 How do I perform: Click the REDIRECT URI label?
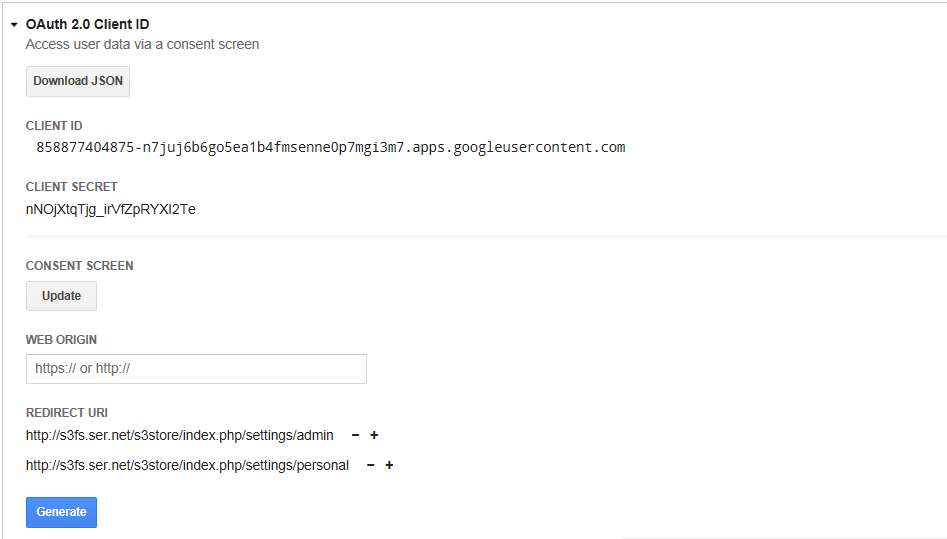(x=66, y=413)
